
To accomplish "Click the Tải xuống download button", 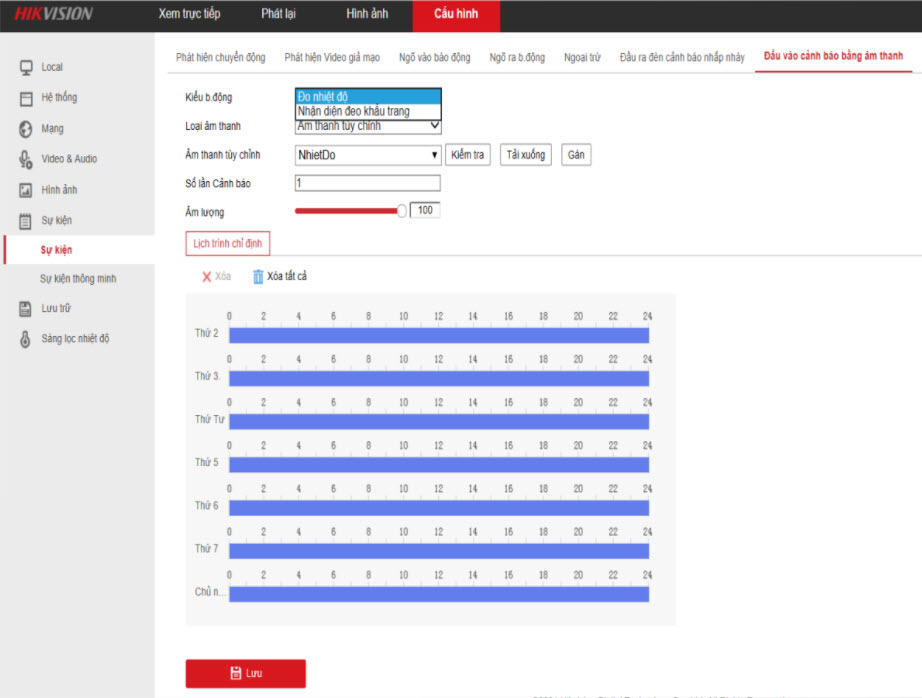I will point(525,155).
